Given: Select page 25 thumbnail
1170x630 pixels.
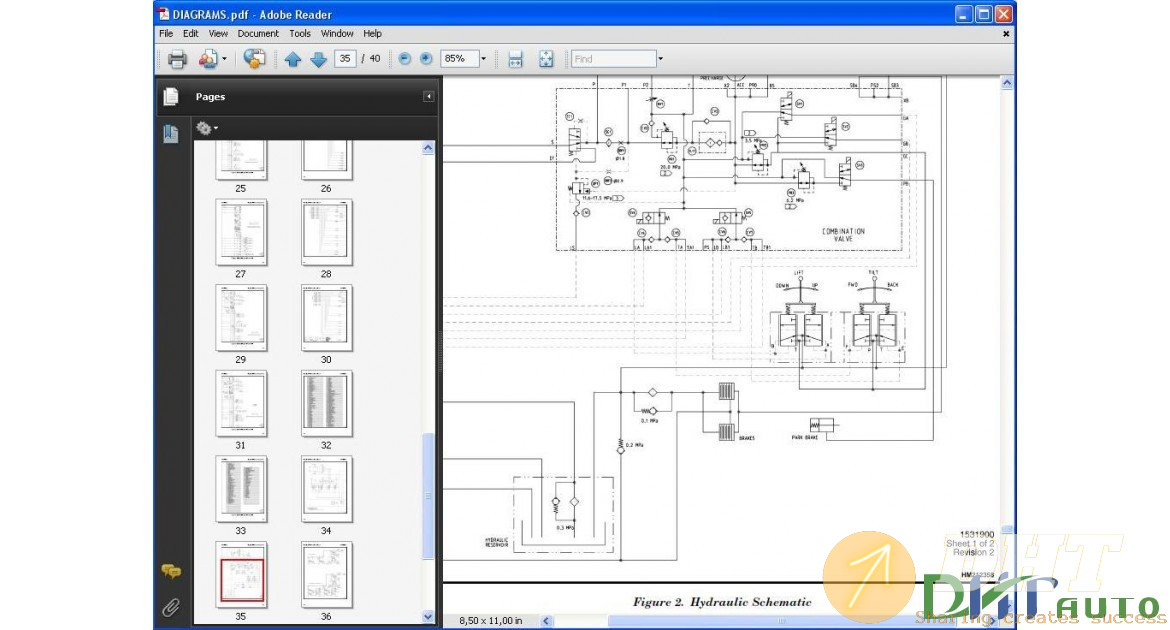Looking at the screenshot, I should pos(240,160).
